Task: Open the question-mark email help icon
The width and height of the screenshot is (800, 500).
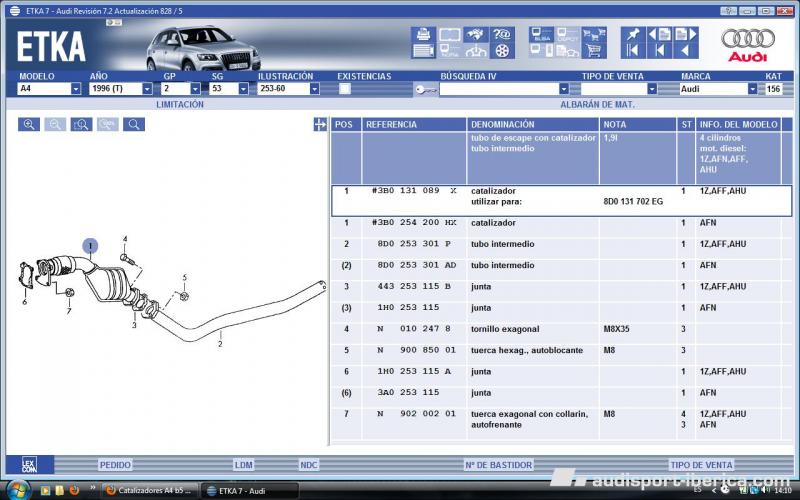Action: point(502,35)
